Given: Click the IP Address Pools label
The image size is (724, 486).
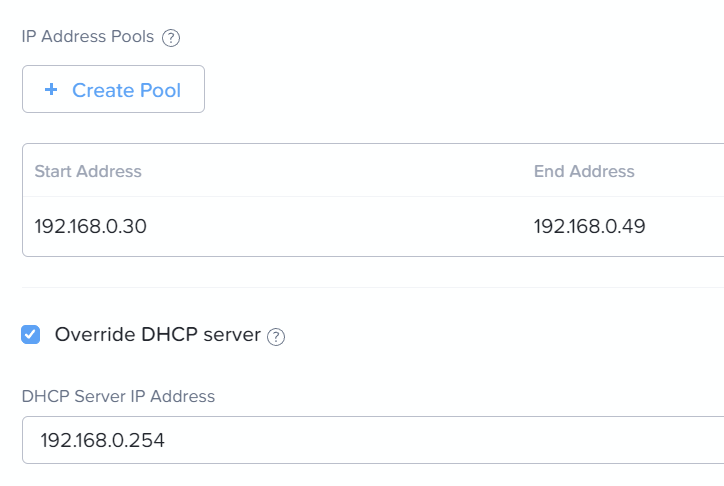Looking at the screenshot, I should click(x=88, y=36).
